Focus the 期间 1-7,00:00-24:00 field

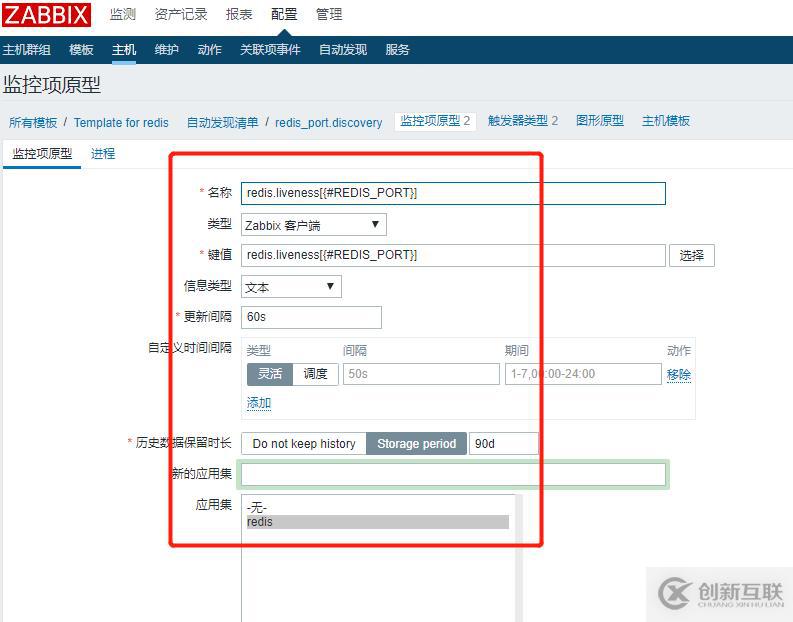(x=583, y=374)
